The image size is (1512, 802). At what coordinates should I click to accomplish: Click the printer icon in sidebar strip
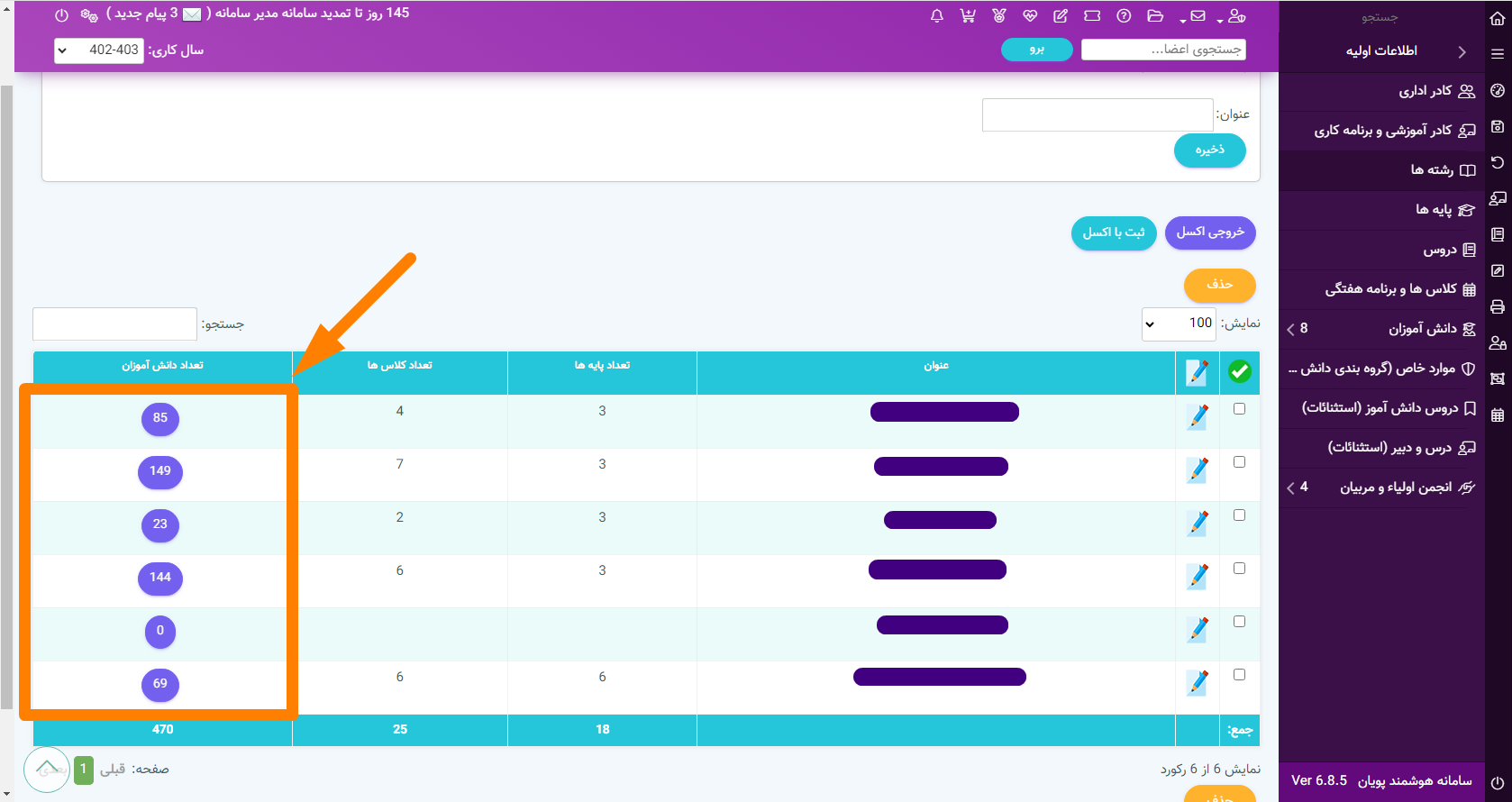1498,306
